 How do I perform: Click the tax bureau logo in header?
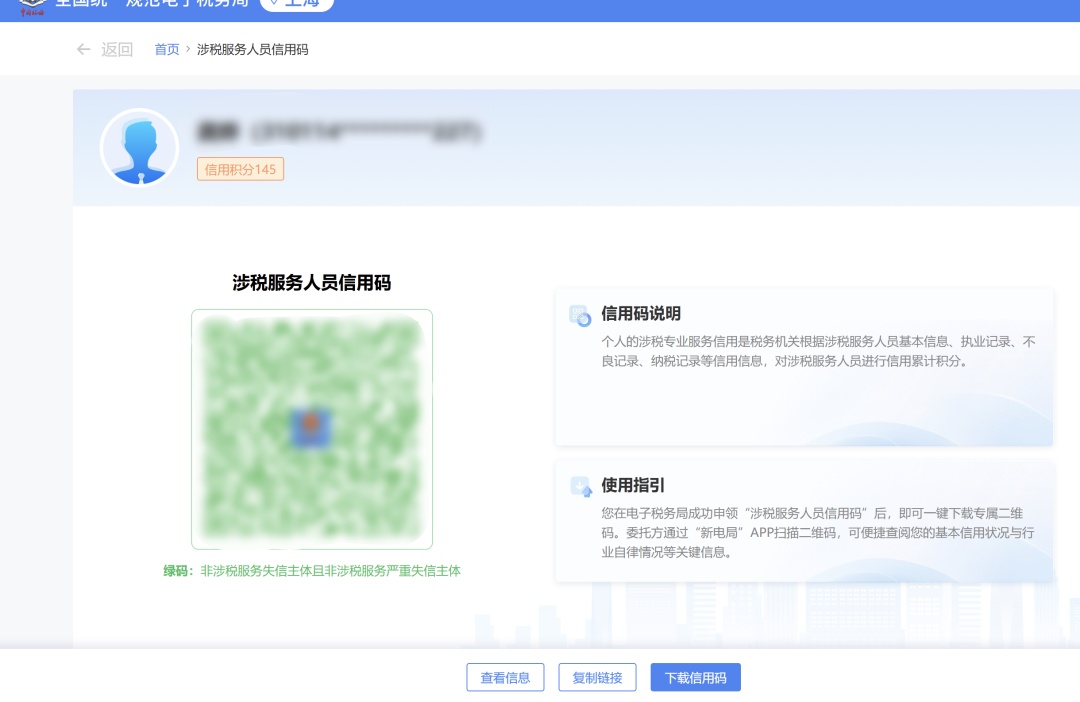click(x=33, y=4)
